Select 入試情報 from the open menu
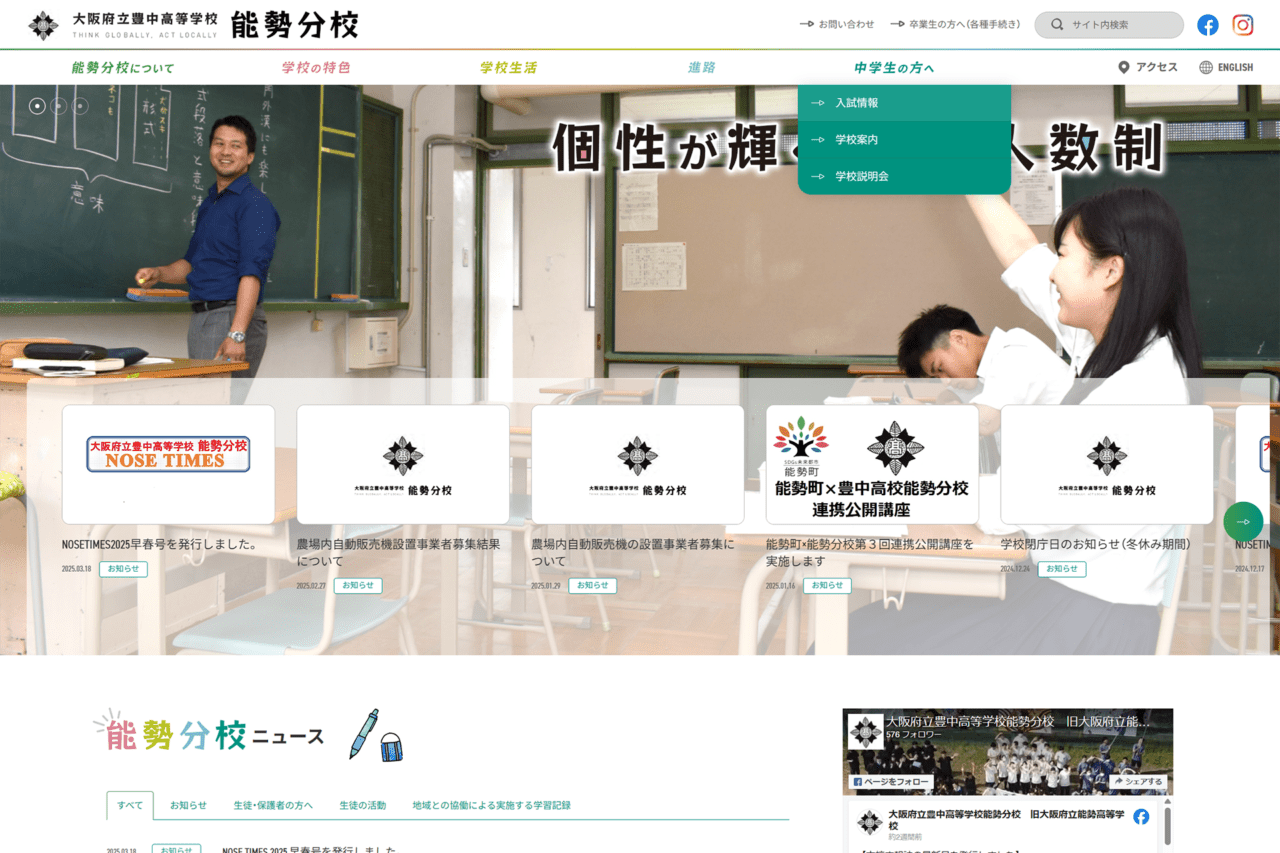This screenshot has width=1280, height=853. click(858, 102)
